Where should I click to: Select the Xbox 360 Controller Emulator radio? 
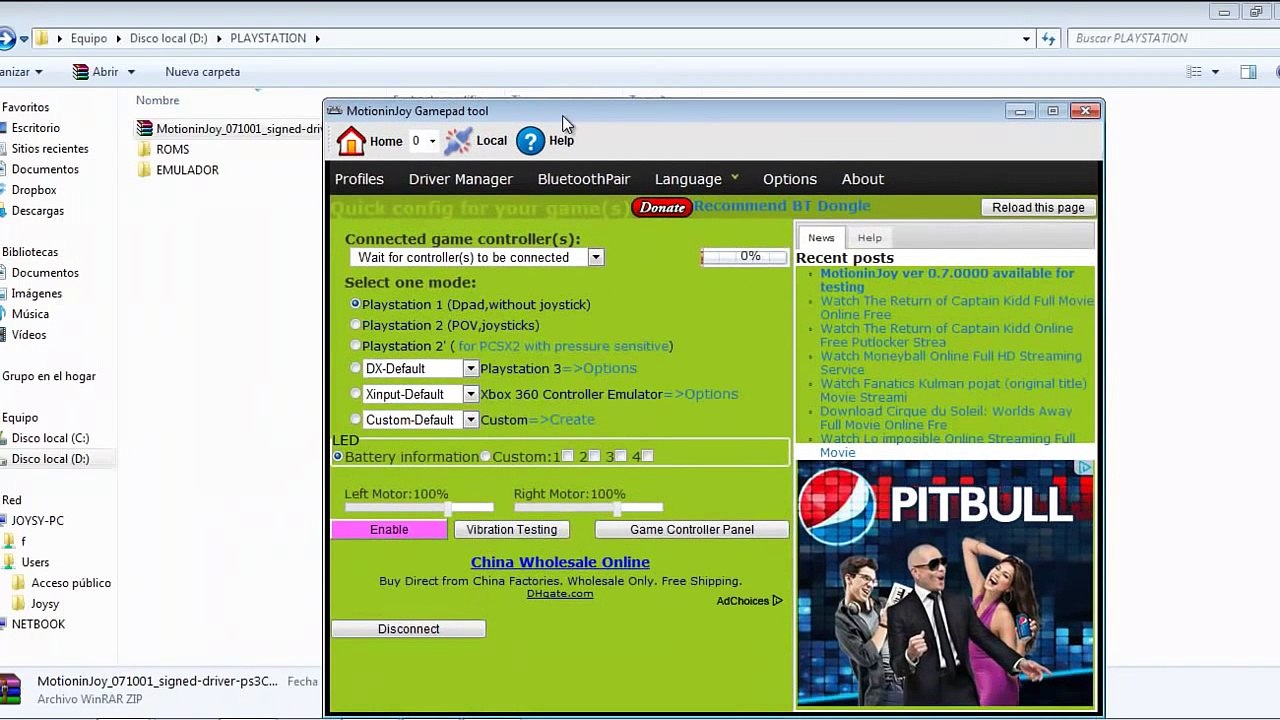point(355,394)
